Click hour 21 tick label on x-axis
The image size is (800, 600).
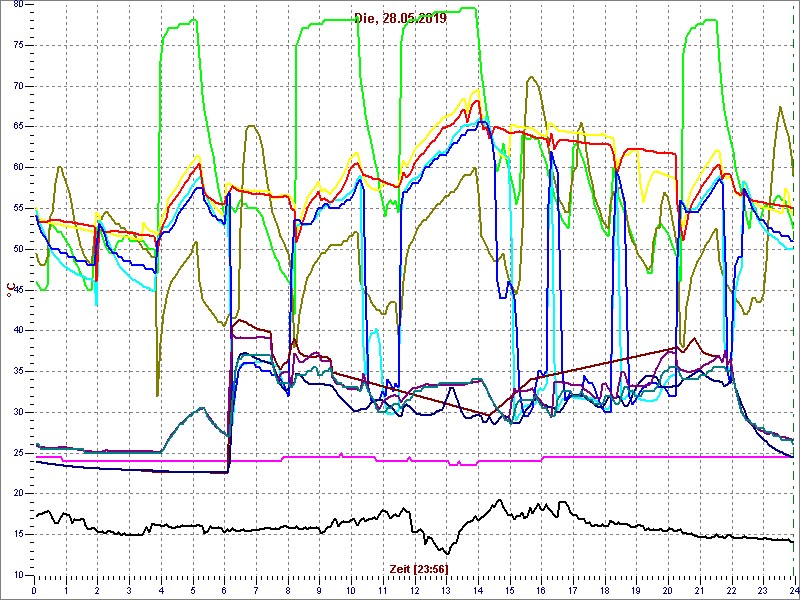coord(698,590)
